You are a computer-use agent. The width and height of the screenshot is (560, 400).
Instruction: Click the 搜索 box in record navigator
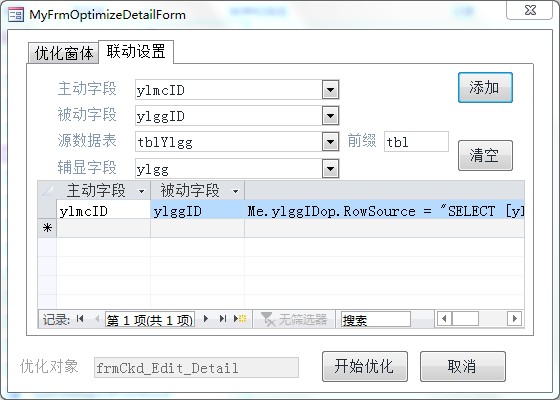click(x=376, y=319)
